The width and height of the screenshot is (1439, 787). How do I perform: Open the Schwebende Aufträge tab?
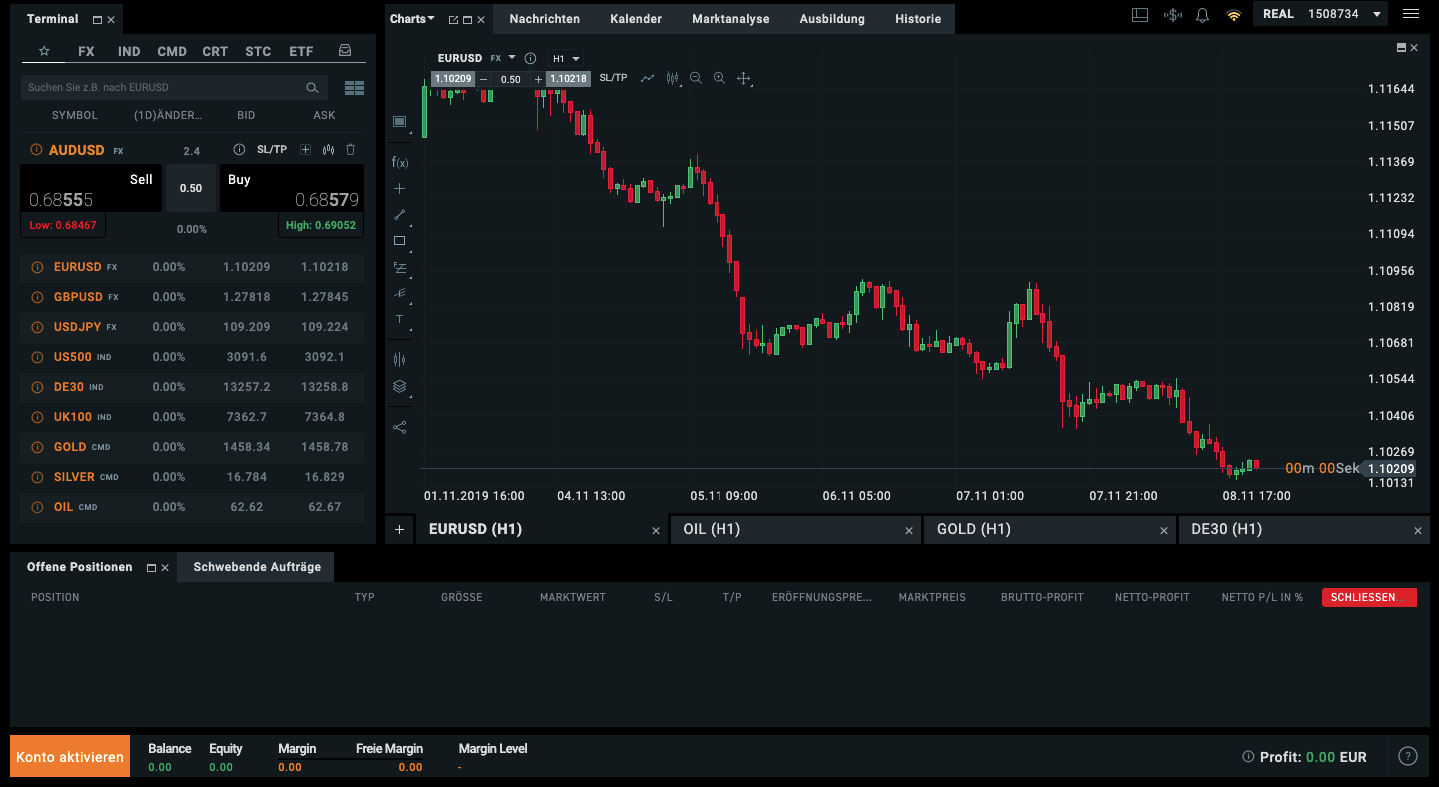click(257, 567)
